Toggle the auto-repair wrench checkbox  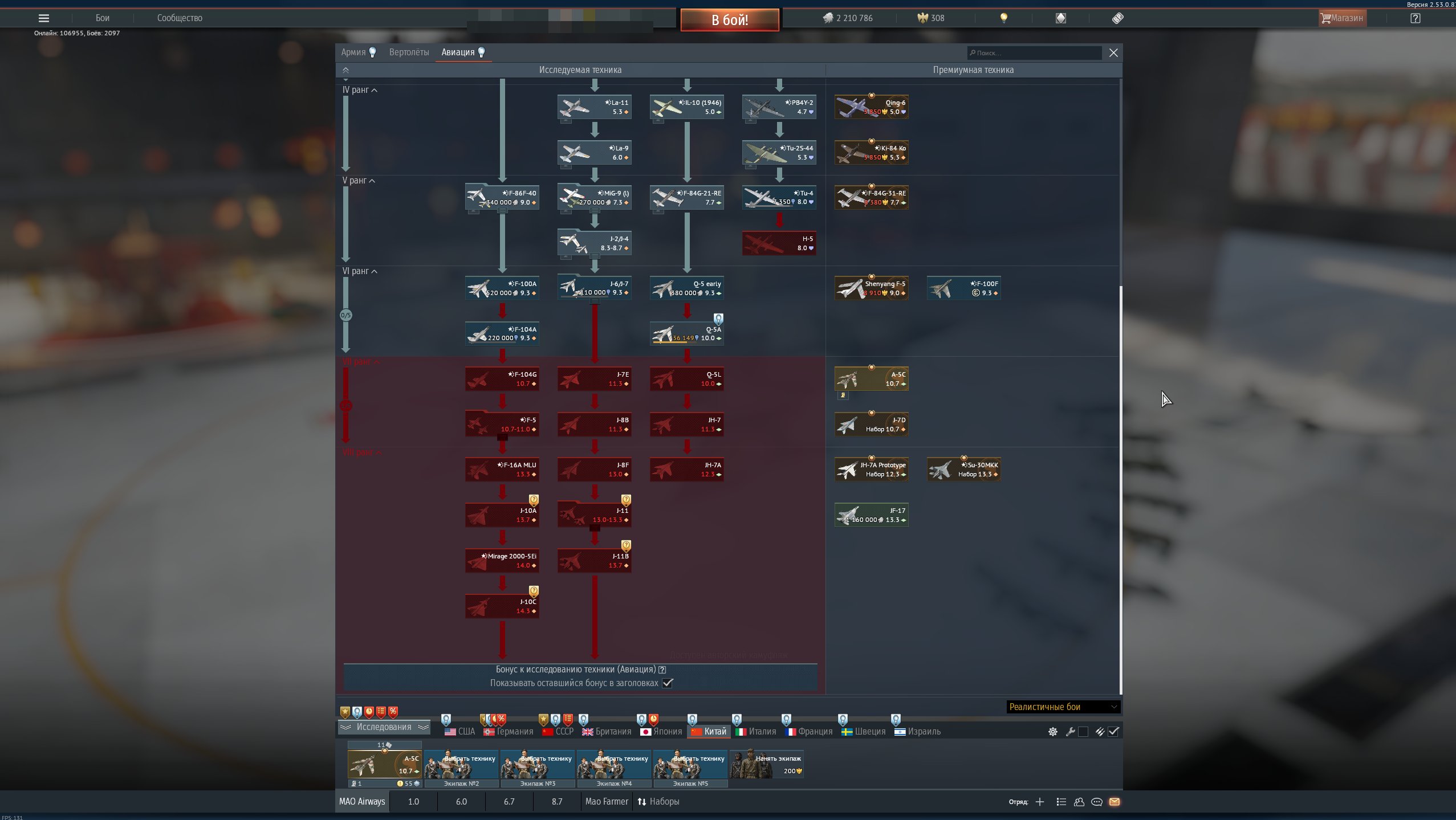point(1083,732)
